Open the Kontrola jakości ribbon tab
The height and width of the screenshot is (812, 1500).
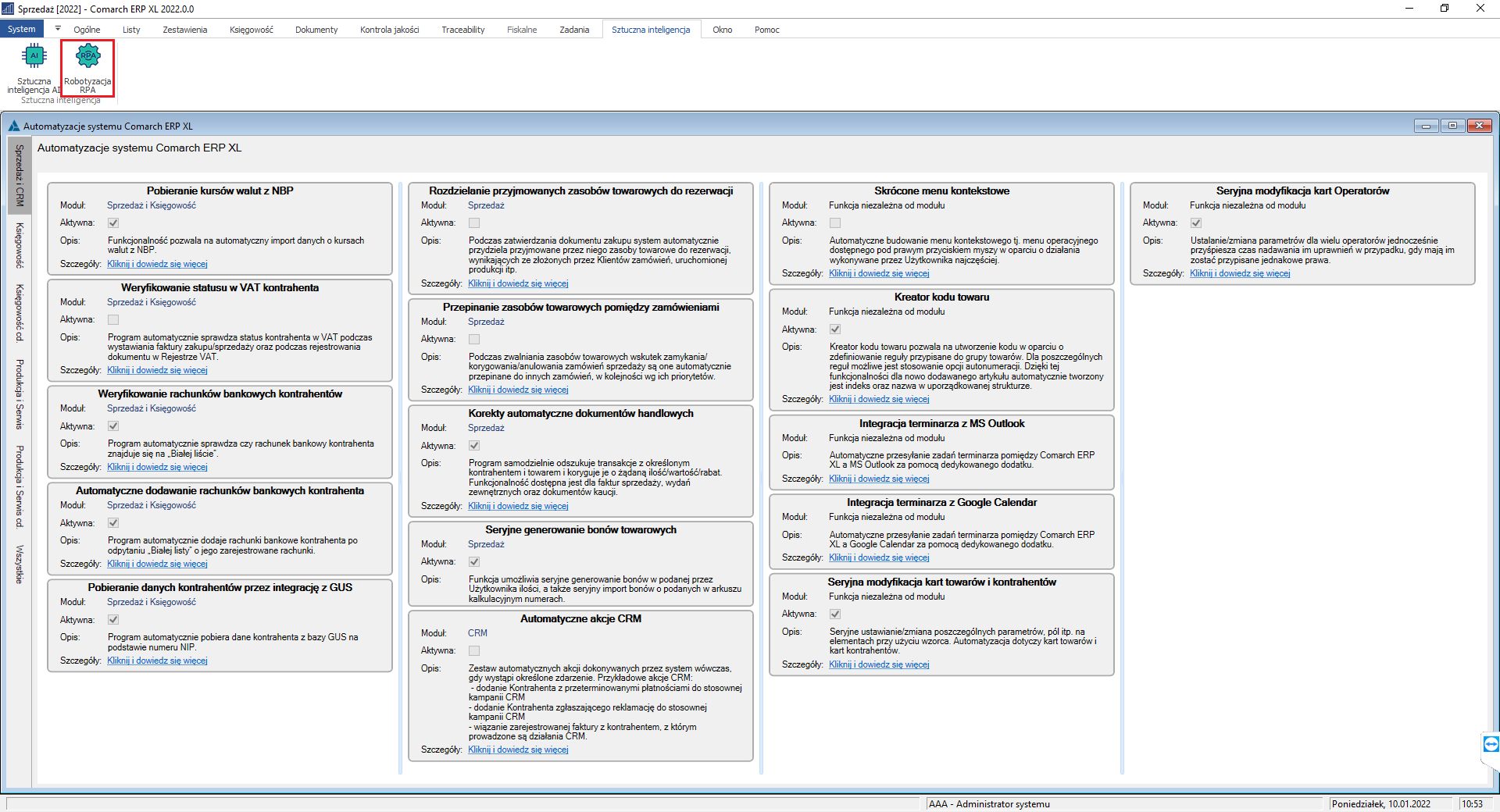click(x=390, y=30)
